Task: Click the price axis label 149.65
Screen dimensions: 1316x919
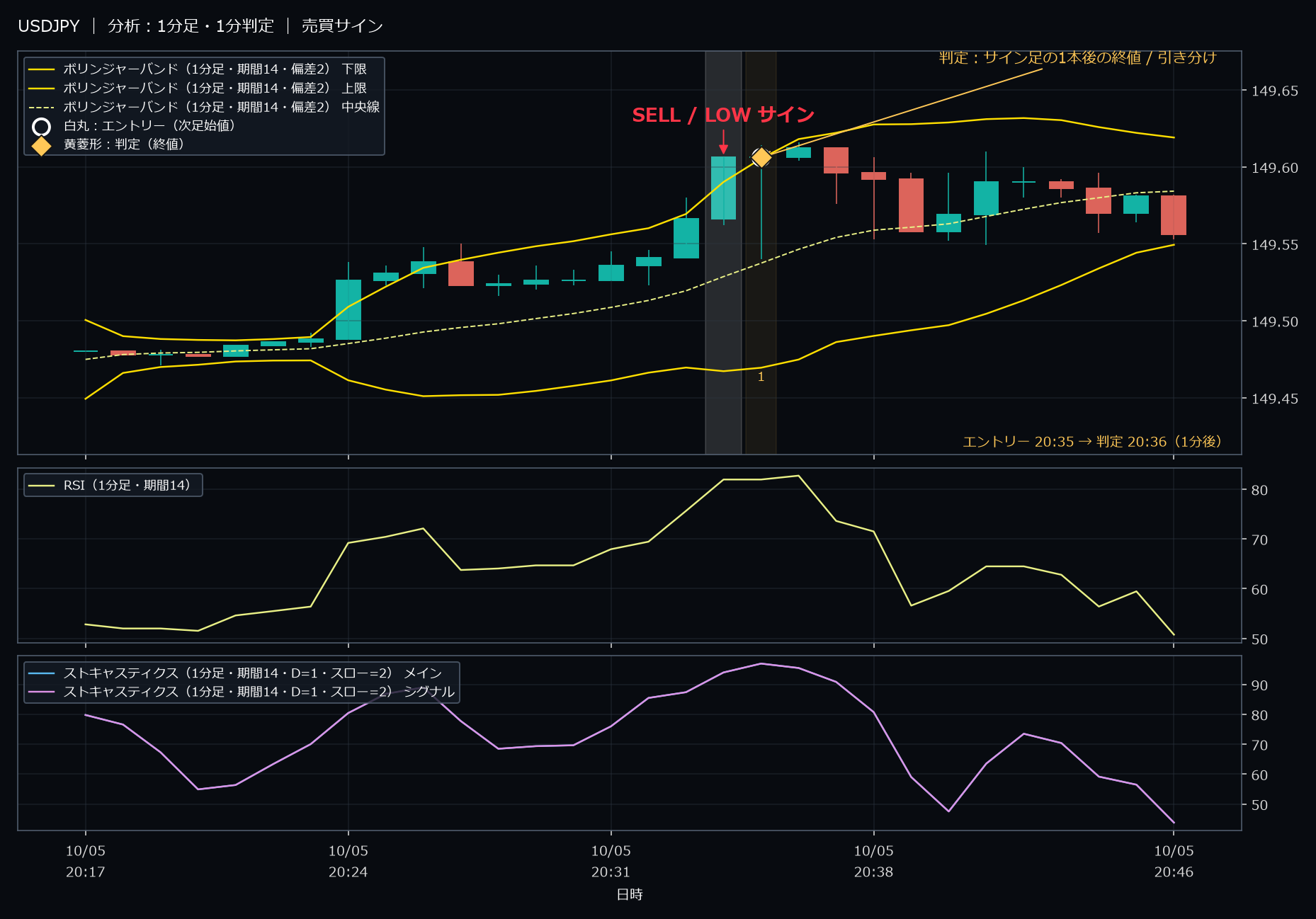Action: coord(1274,91)
